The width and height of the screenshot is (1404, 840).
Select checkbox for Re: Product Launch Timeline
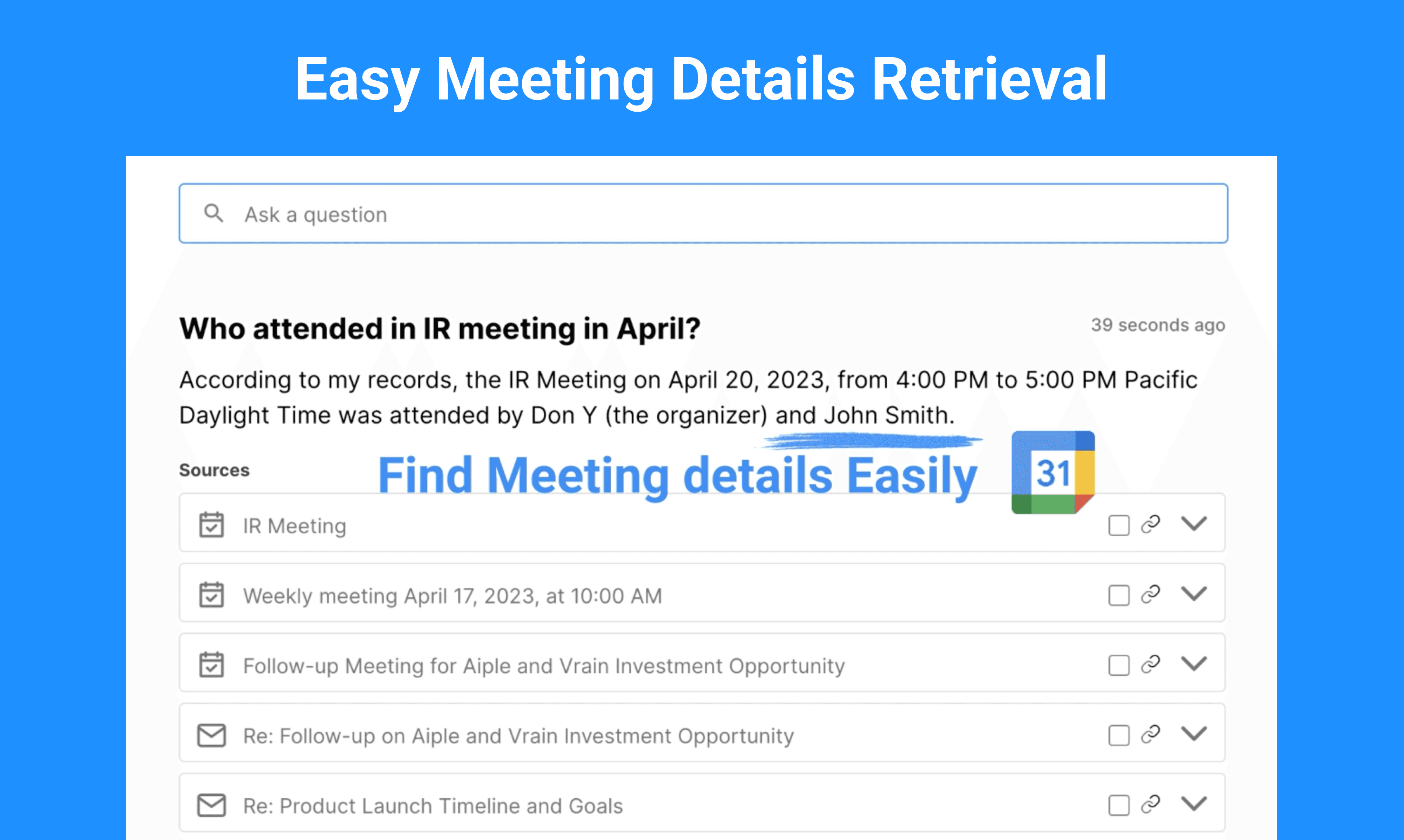pos(1119,805)
